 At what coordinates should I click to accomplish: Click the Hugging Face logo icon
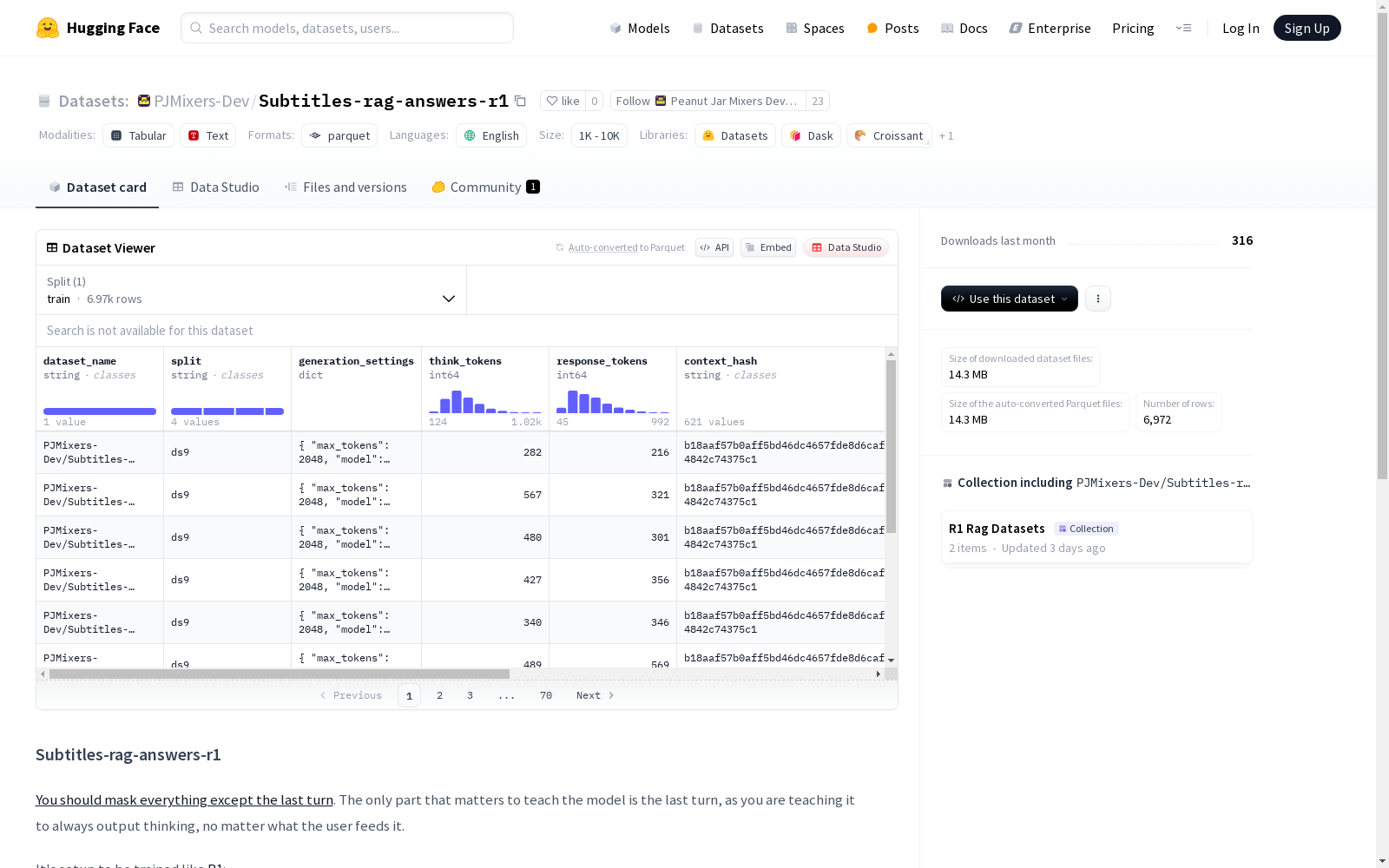(48, 28)
